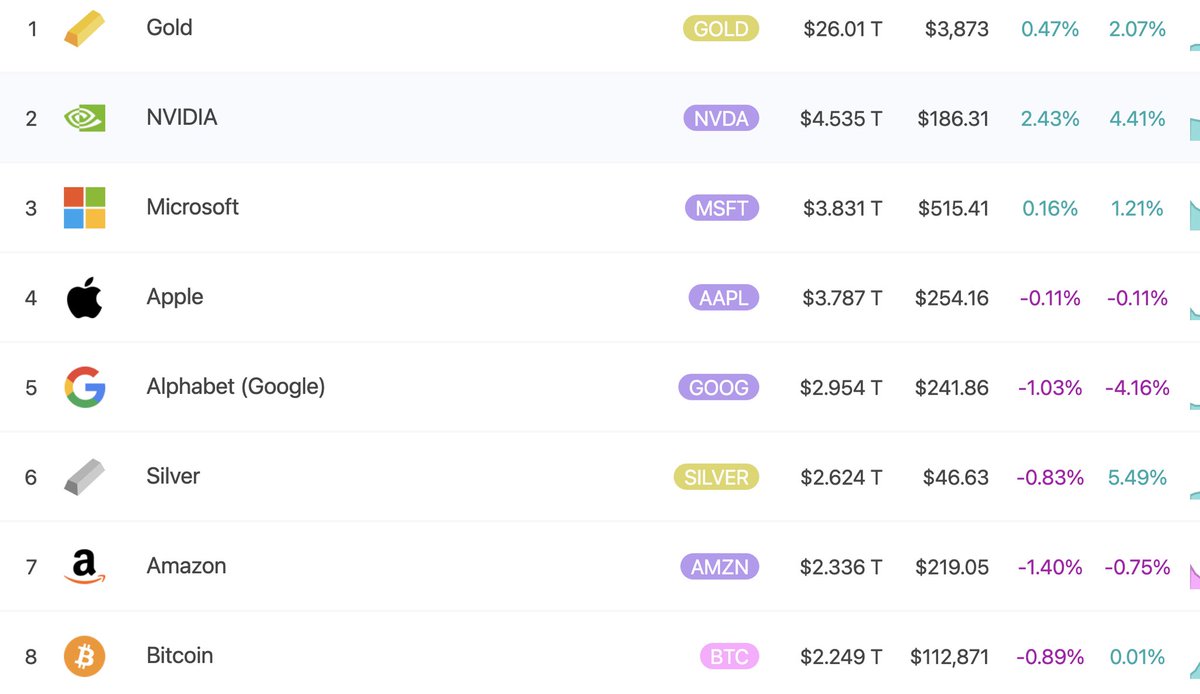Open the Alphabet (Google) link
Viewport: 1200px width, 694px height.
click(235, 387)
